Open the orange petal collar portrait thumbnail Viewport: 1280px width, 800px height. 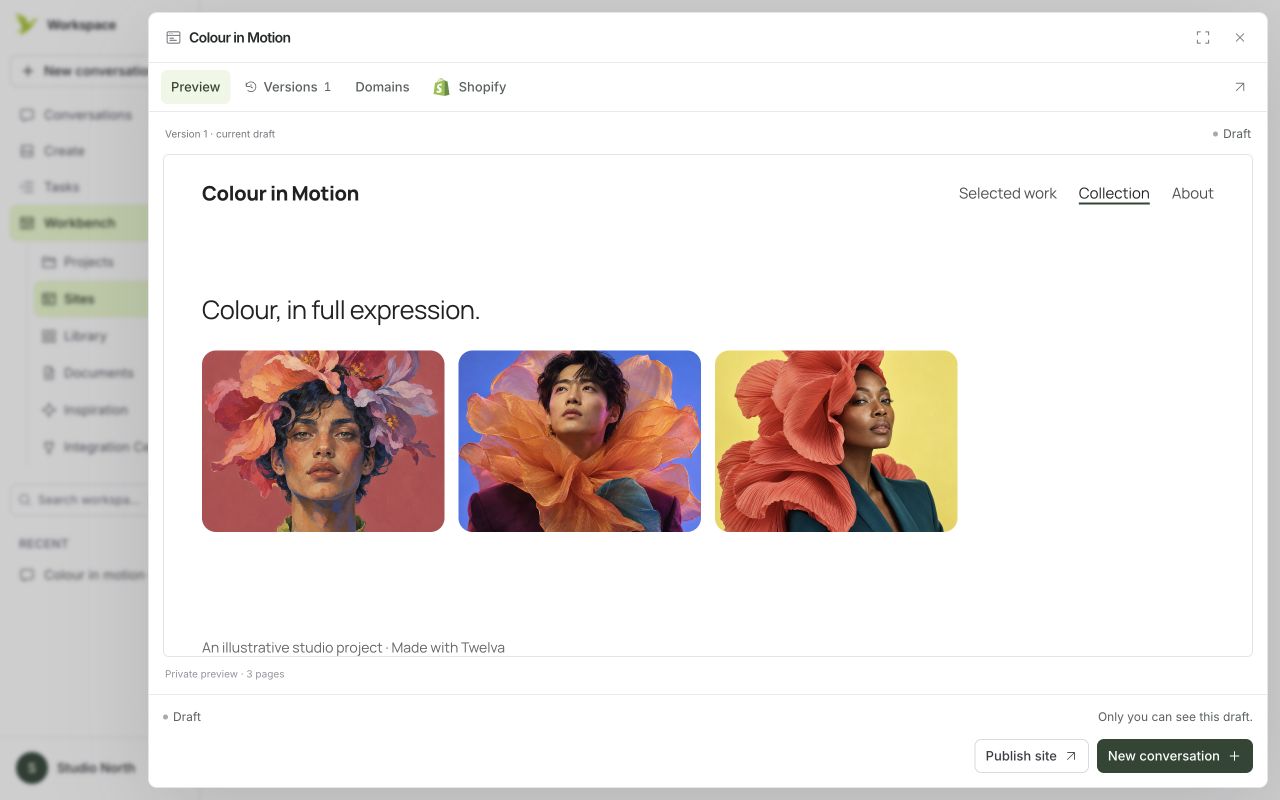click(x=579, y=441)
